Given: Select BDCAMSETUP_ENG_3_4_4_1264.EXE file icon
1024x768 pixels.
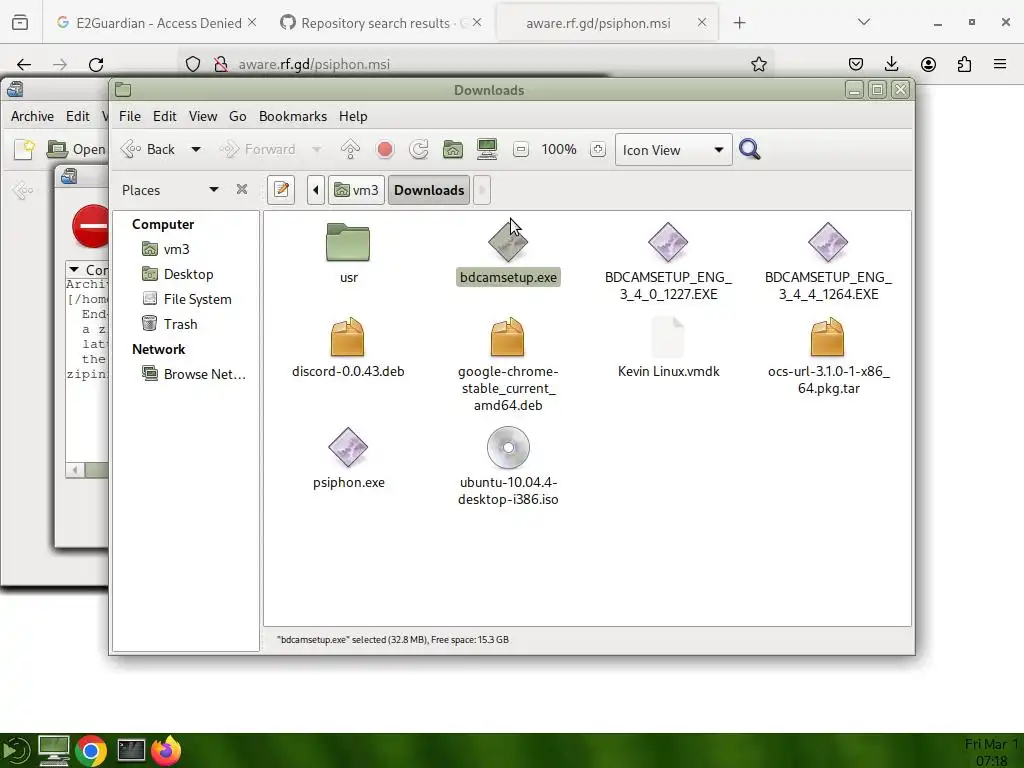Looking at the screenshot, I should click(827, 242).
